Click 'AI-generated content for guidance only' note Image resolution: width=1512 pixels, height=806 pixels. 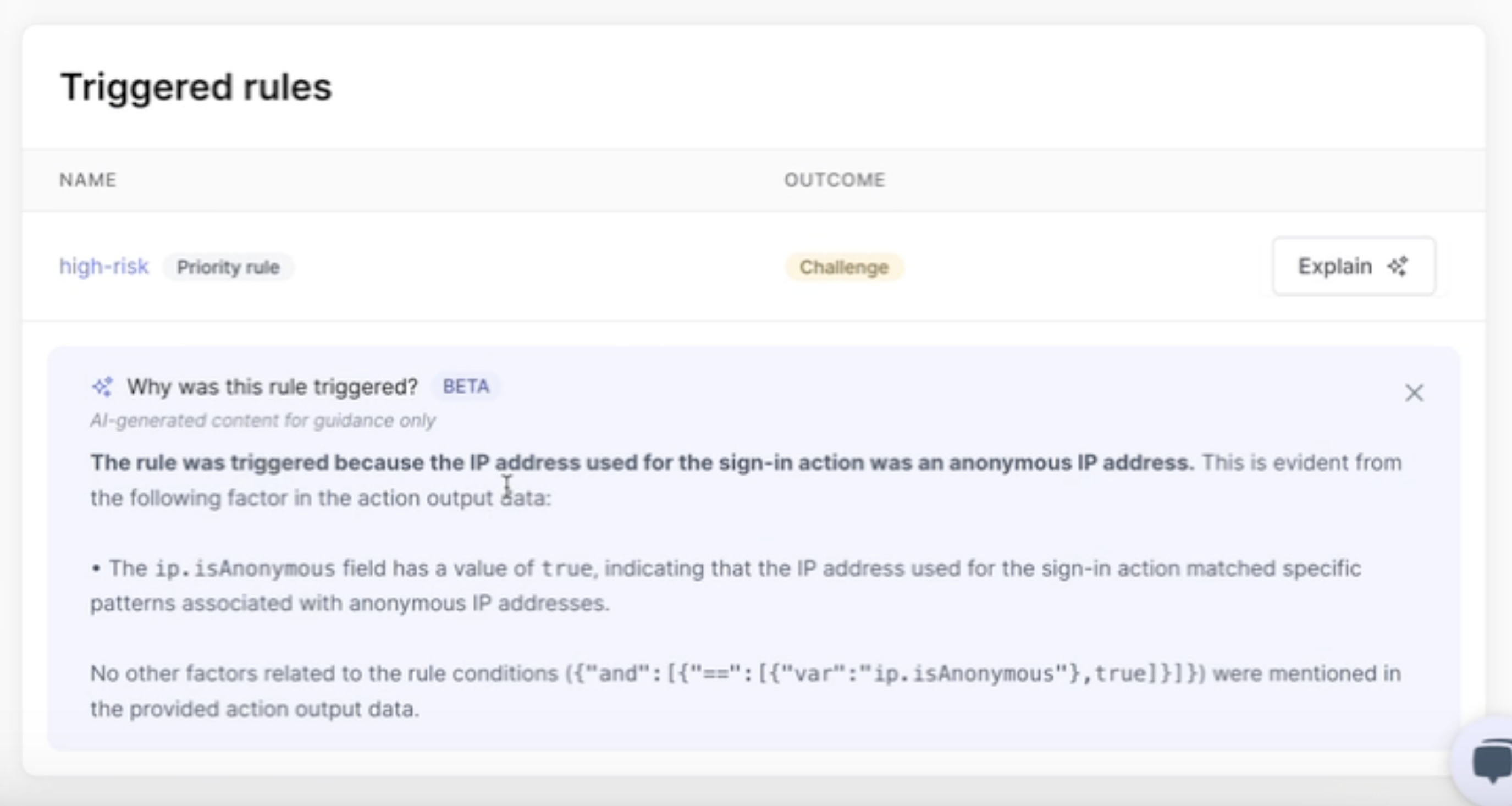tap(262, 420)
